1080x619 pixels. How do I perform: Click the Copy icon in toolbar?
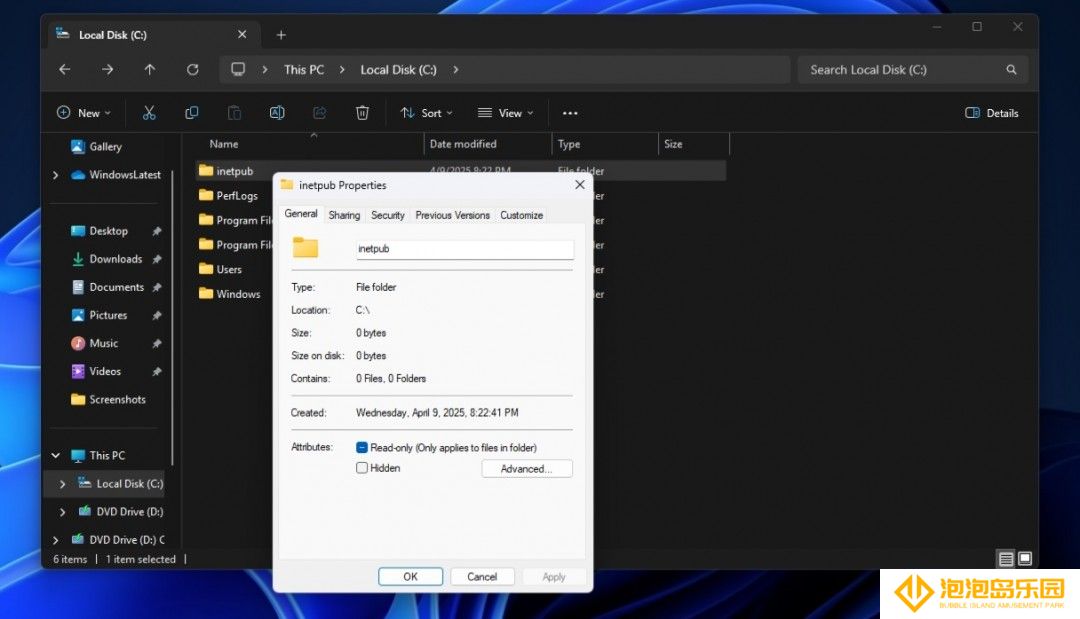tap(191, 113)
